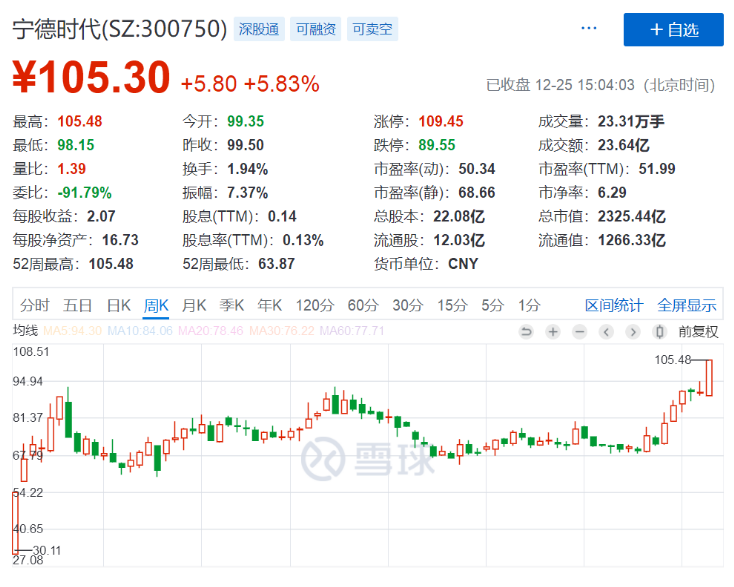Switch to the 五日 tab
Image resolution: width=734 pixels, height=587 pixels.
coord(78,306)
